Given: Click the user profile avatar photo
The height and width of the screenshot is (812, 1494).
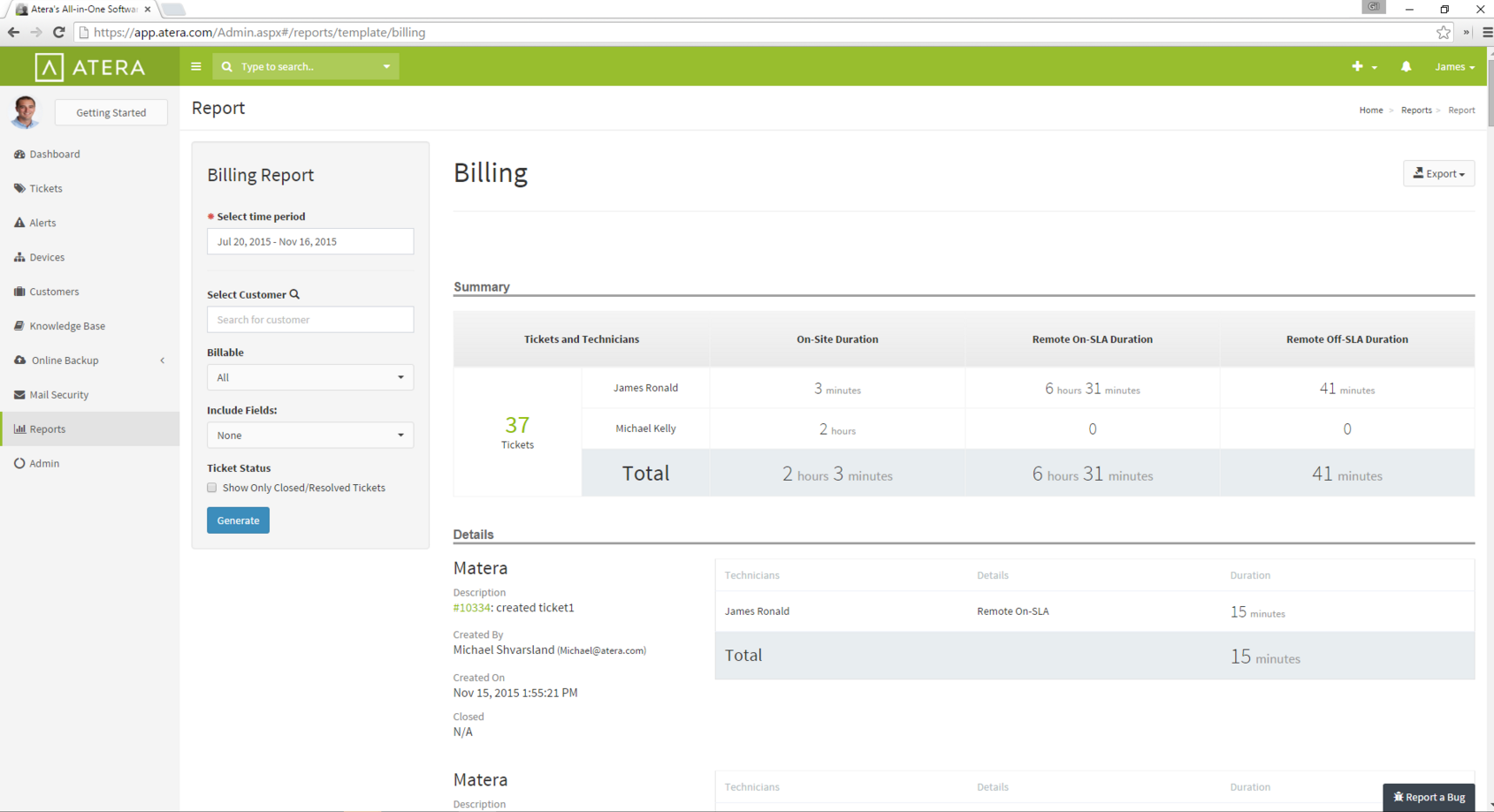Looking at the screenshot, I should 26,112.
